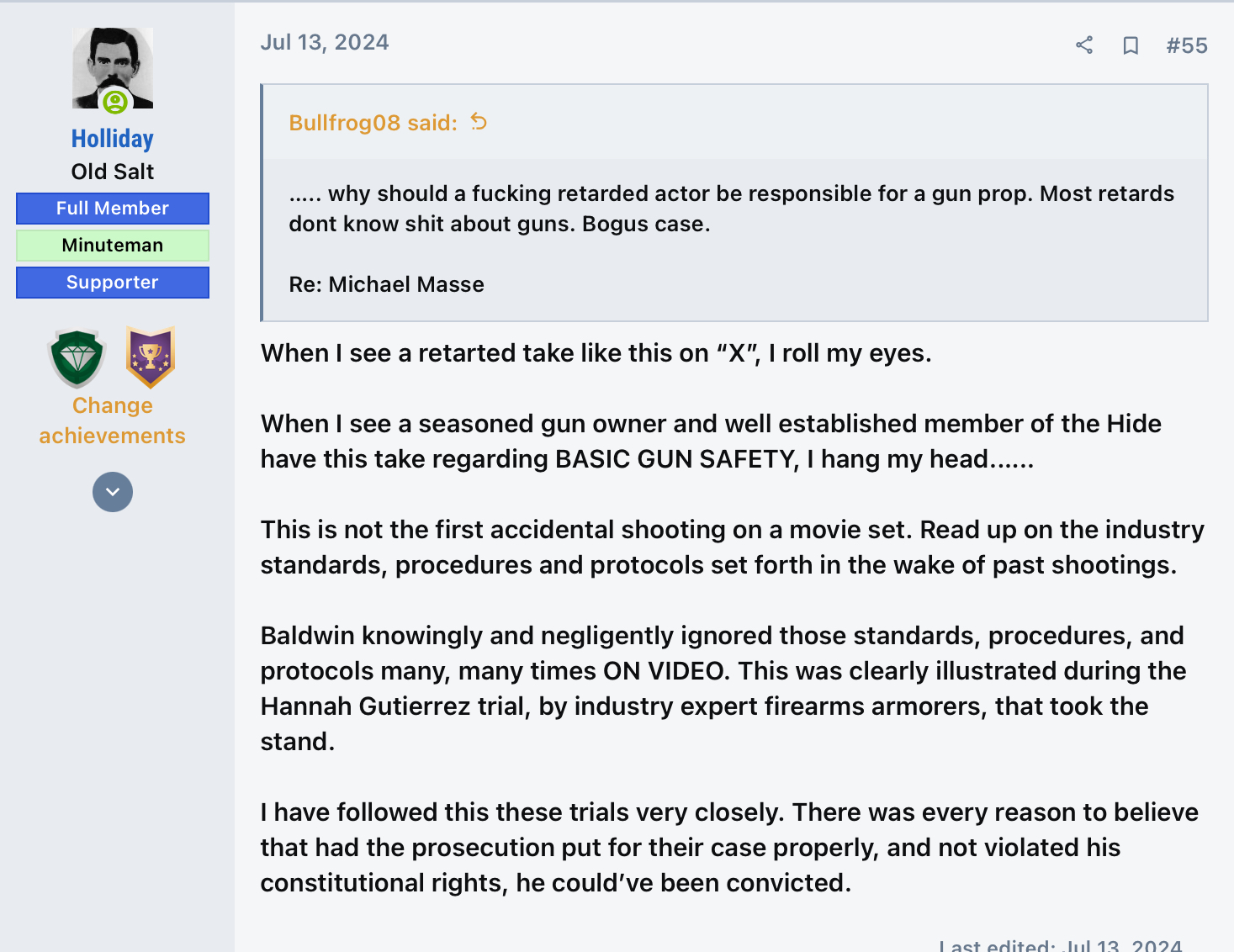Click the Minuteman banner
This screenshot has width=1234, height=952.
coord(112,246)
